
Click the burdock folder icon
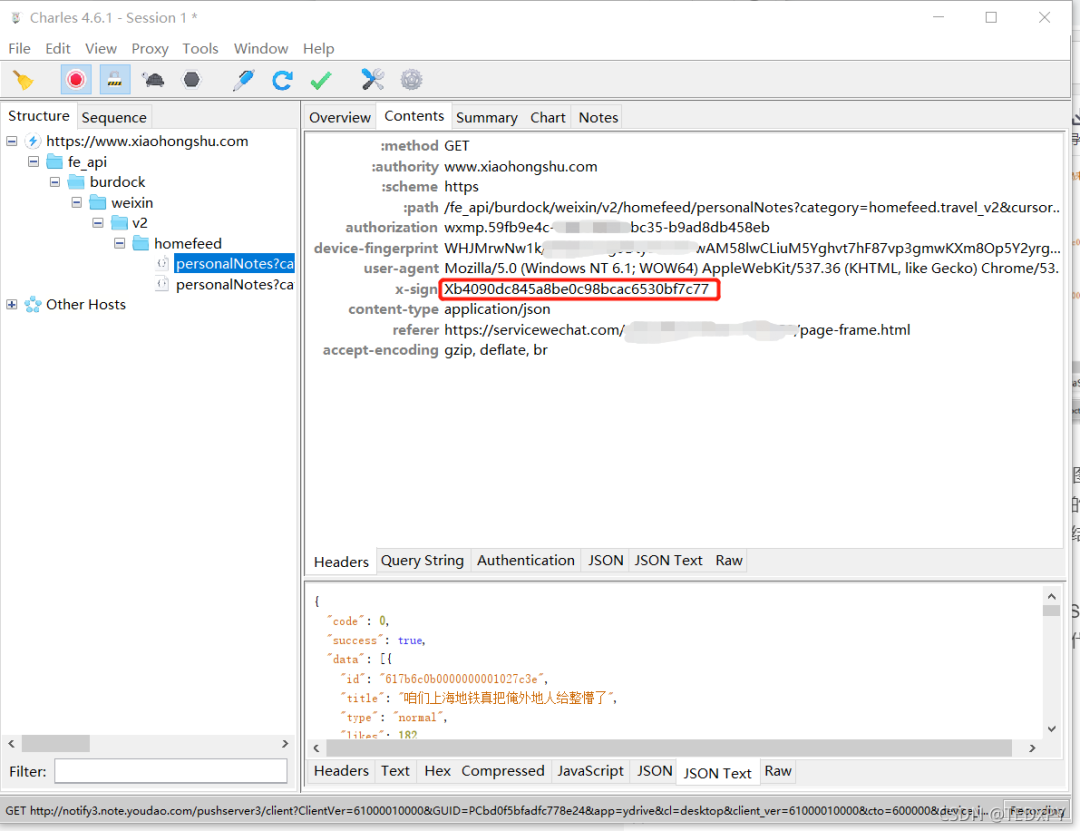click(76, 182)
